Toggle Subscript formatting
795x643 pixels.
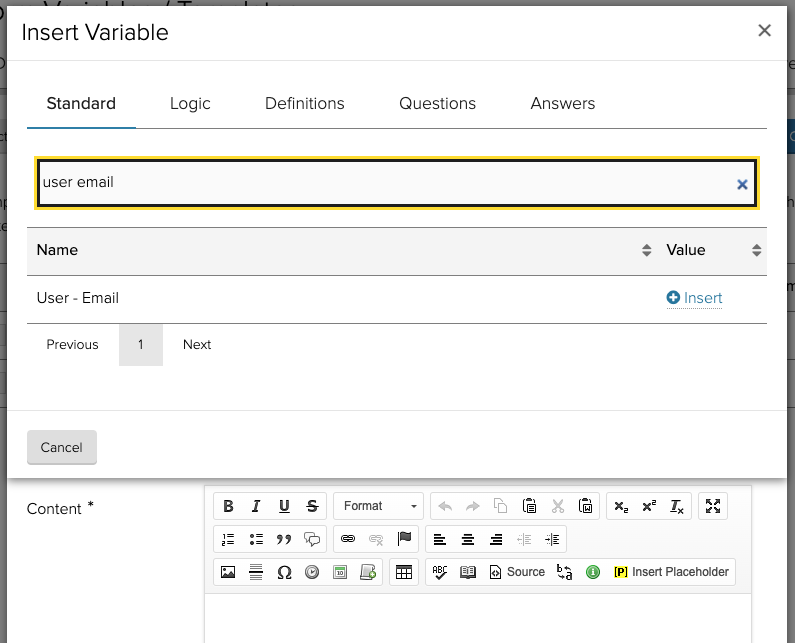click(x=621, y=506)
